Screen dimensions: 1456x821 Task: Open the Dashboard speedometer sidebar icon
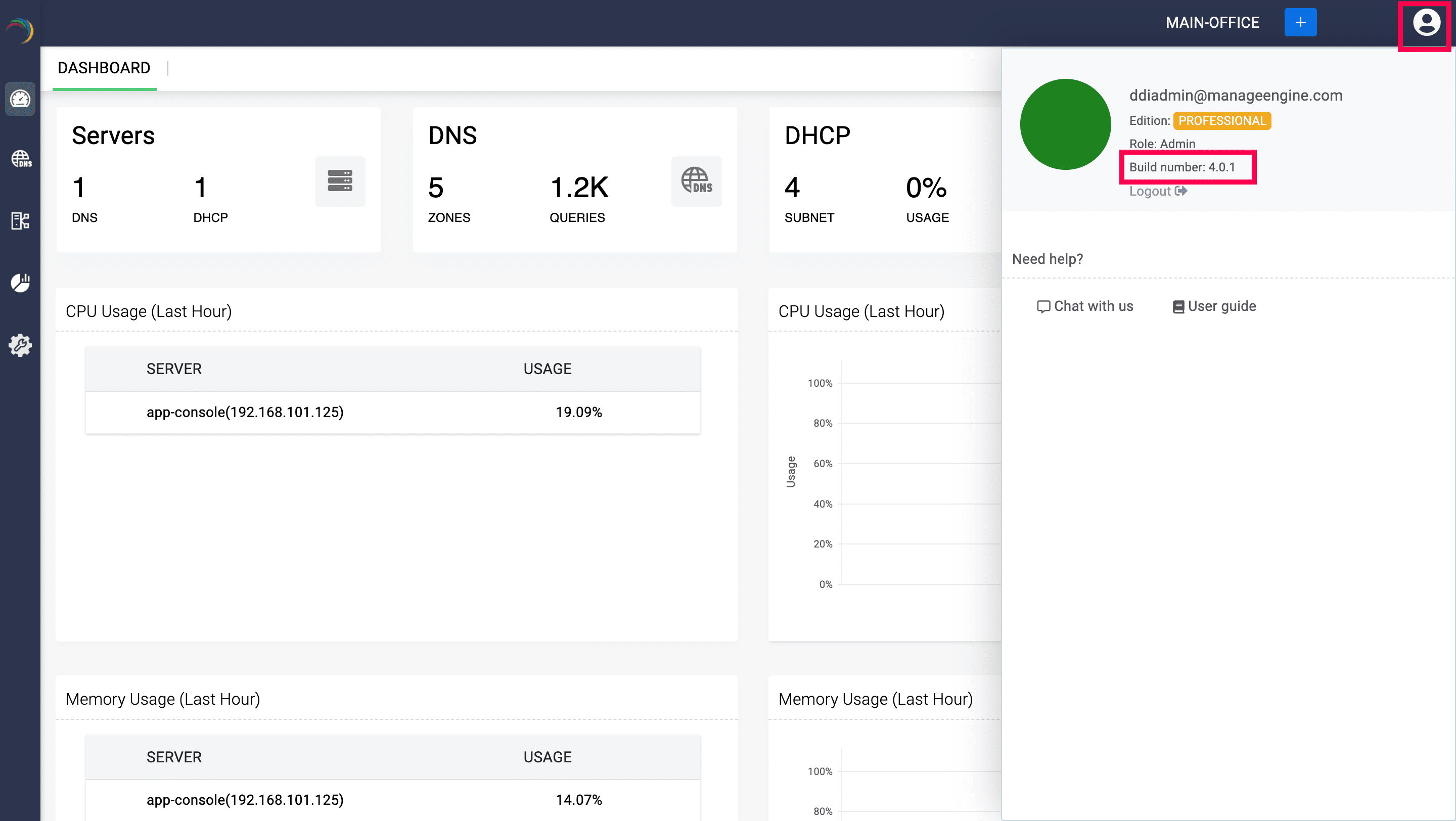(20, 100)
